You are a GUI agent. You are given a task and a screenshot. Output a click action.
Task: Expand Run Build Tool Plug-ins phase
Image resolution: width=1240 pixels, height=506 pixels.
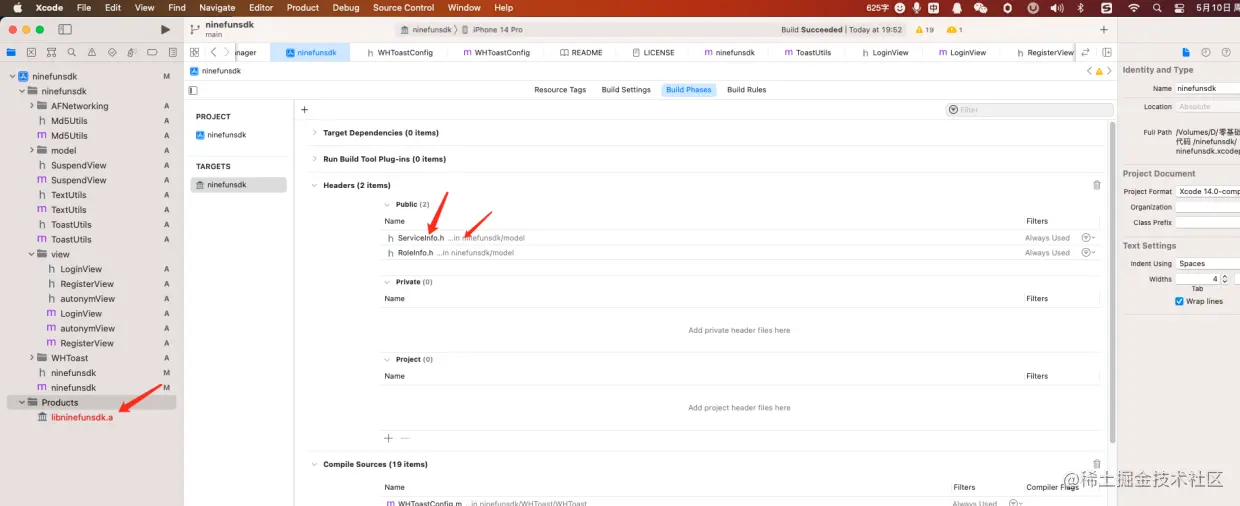coord(314,159)
